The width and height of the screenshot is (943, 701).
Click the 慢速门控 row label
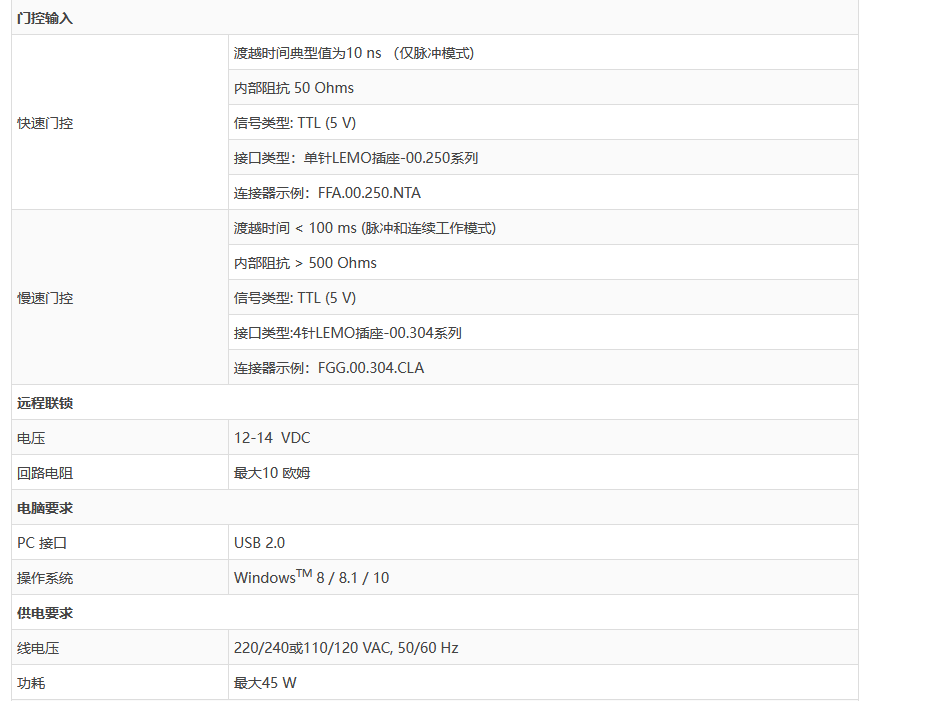(45, 298)
